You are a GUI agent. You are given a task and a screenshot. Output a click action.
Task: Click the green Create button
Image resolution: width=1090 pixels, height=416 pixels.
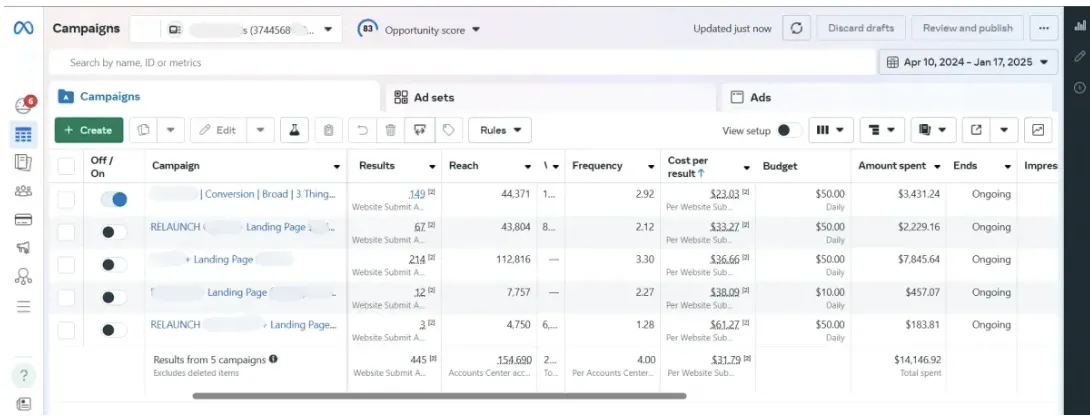pos(89,130)
